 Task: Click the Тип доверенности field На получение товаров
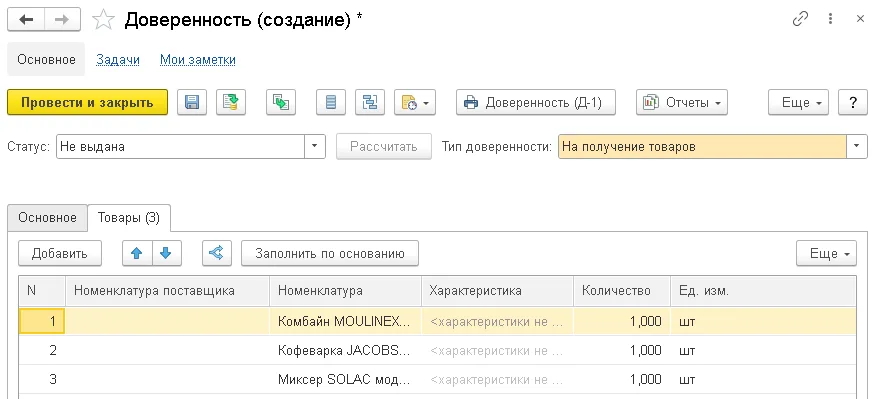[x=702, y=147]
